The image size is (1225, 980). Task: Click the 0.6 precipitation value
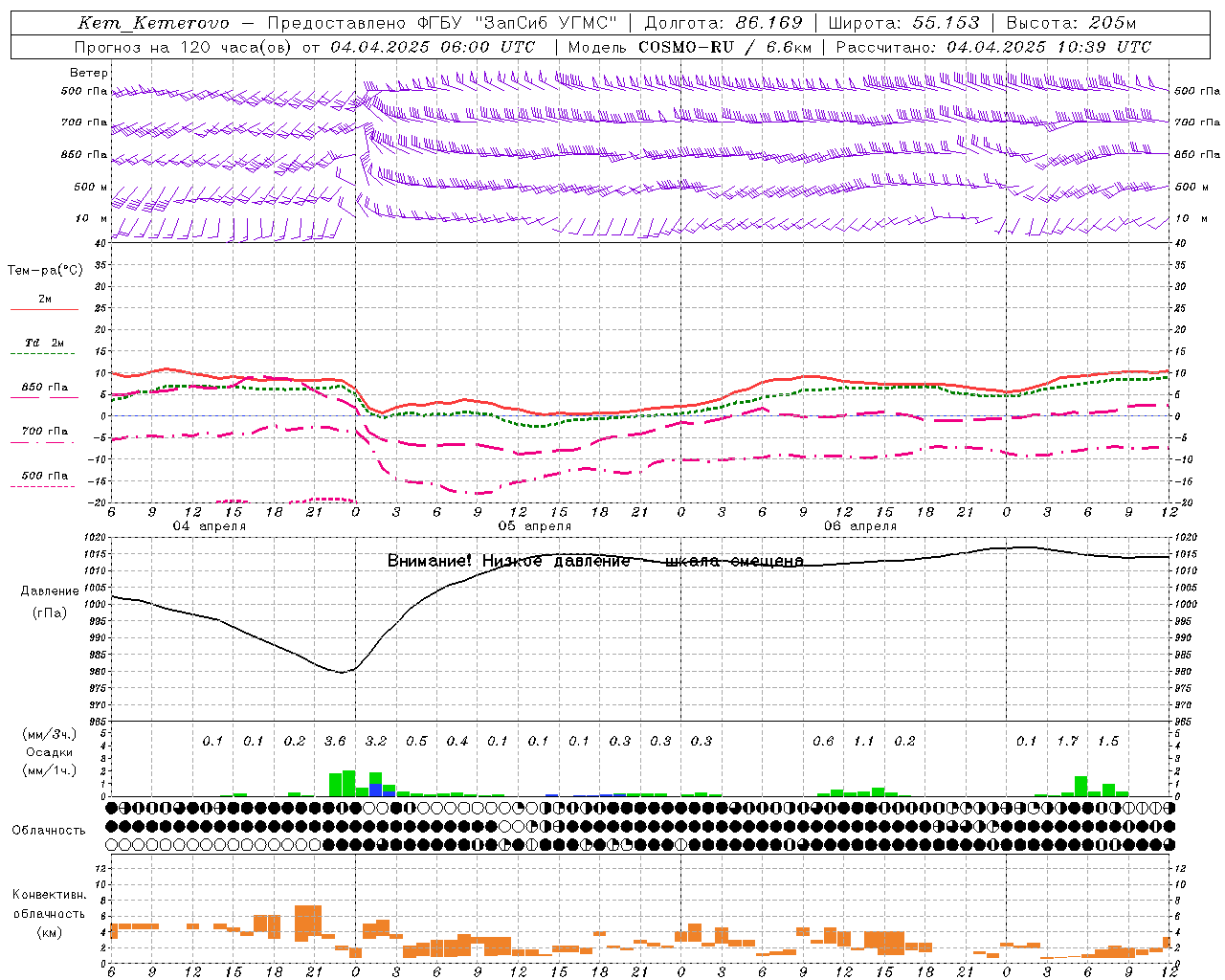tap(823, 742)
